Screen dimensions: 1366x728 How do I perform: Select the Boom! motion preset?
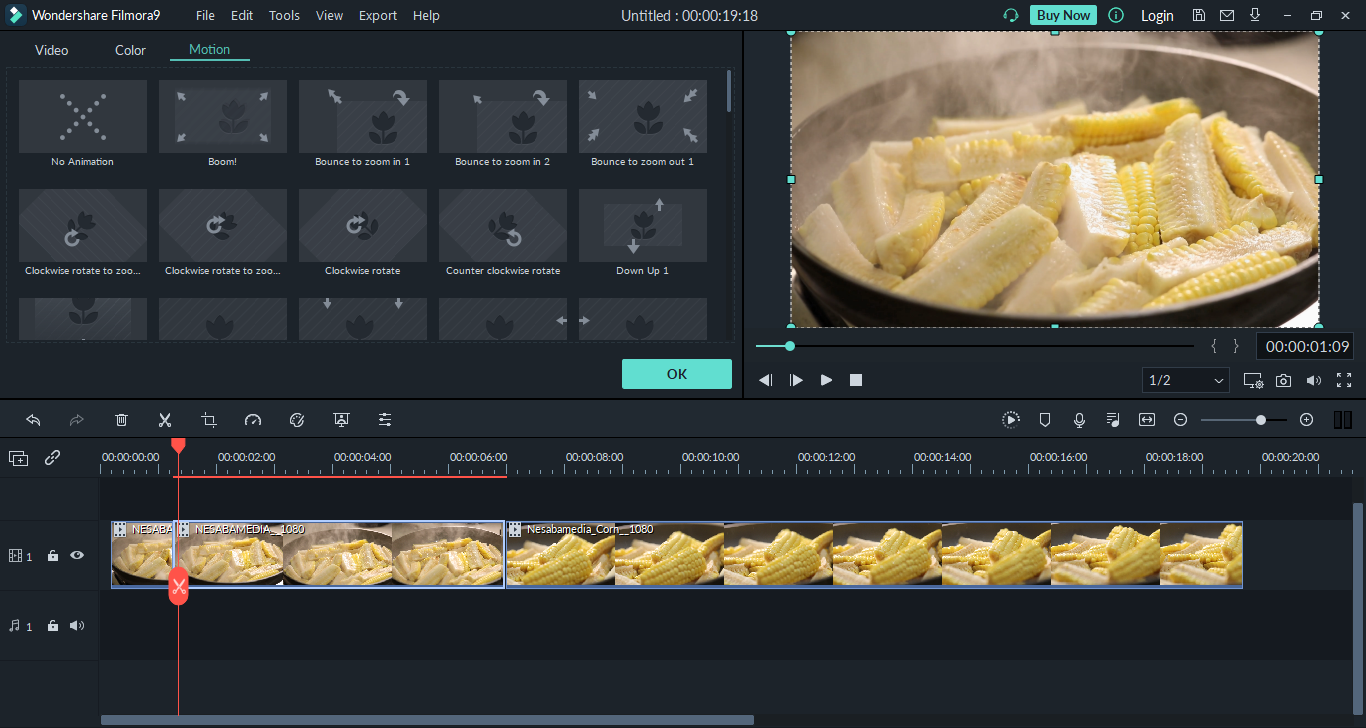[x=223, y=117]
